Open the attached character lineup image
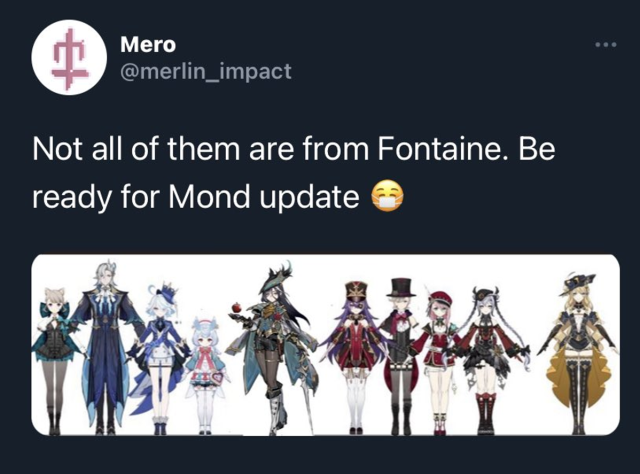The height and width of the screenshot is (474, 640). tap(325, 345)
